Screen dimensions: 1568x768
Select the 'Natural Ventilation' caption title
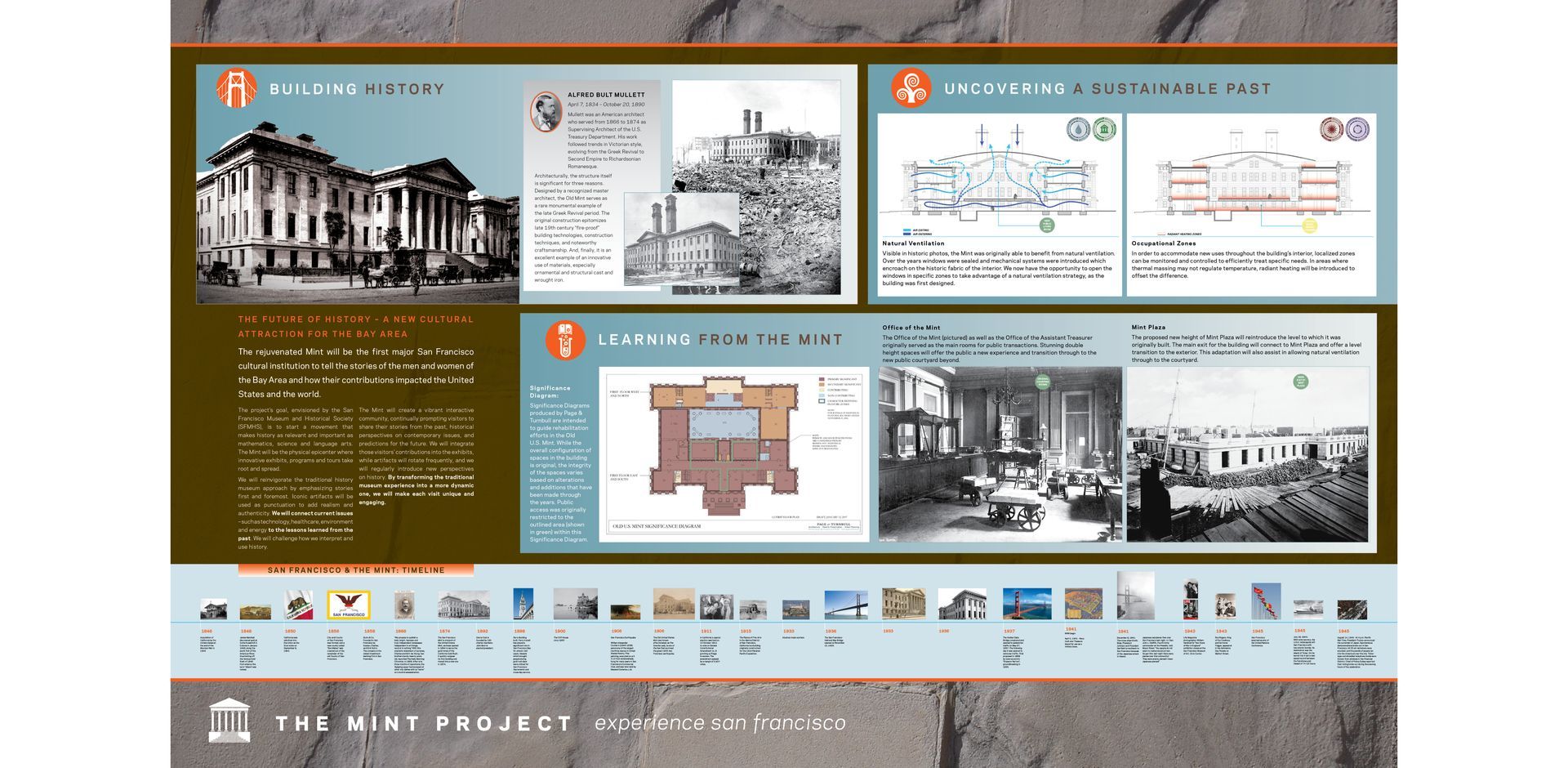coord(913,243)
